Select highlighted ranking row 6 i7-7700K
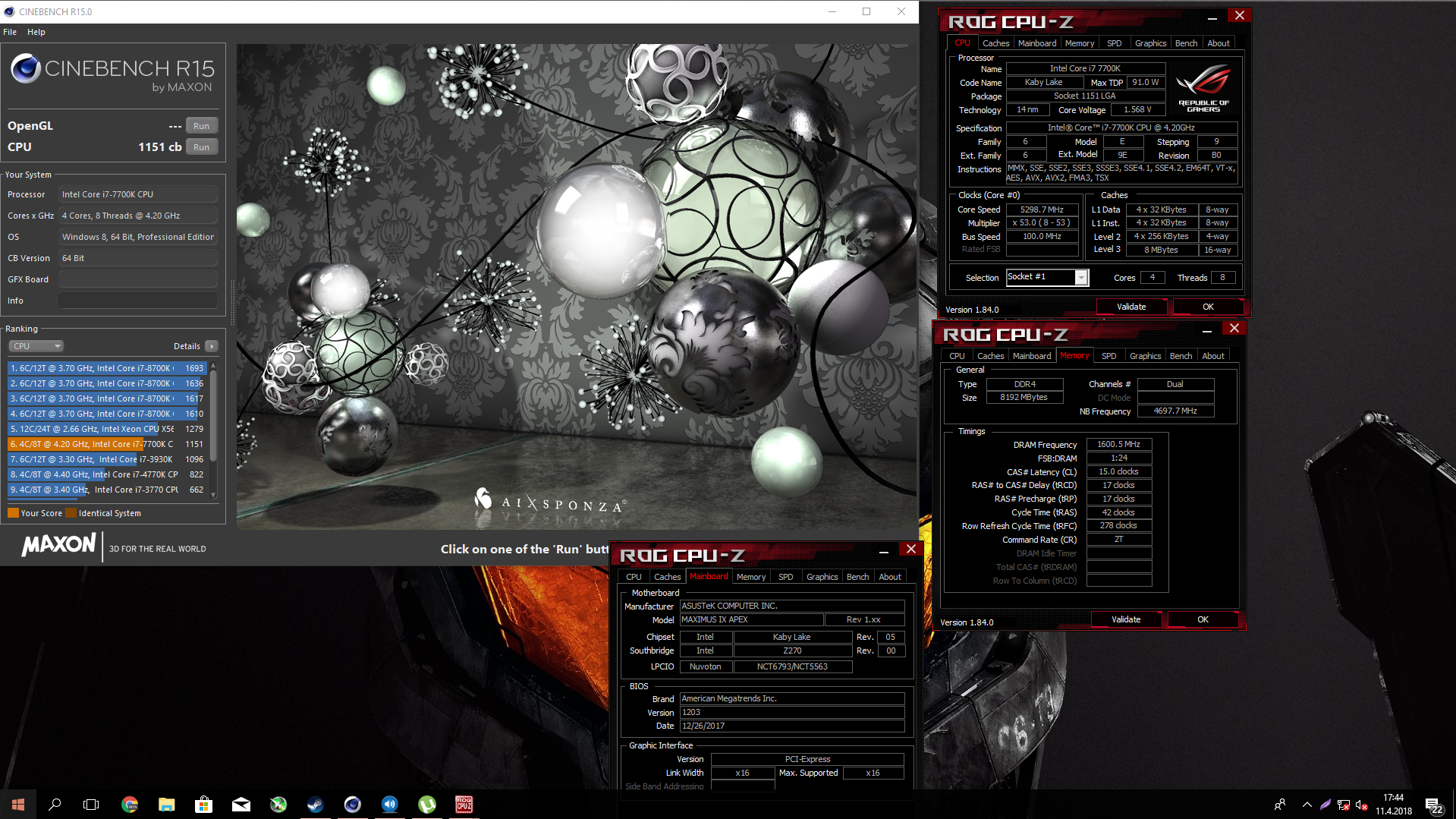The height and width of the screenshot is (819, 1456). [108, 444]
